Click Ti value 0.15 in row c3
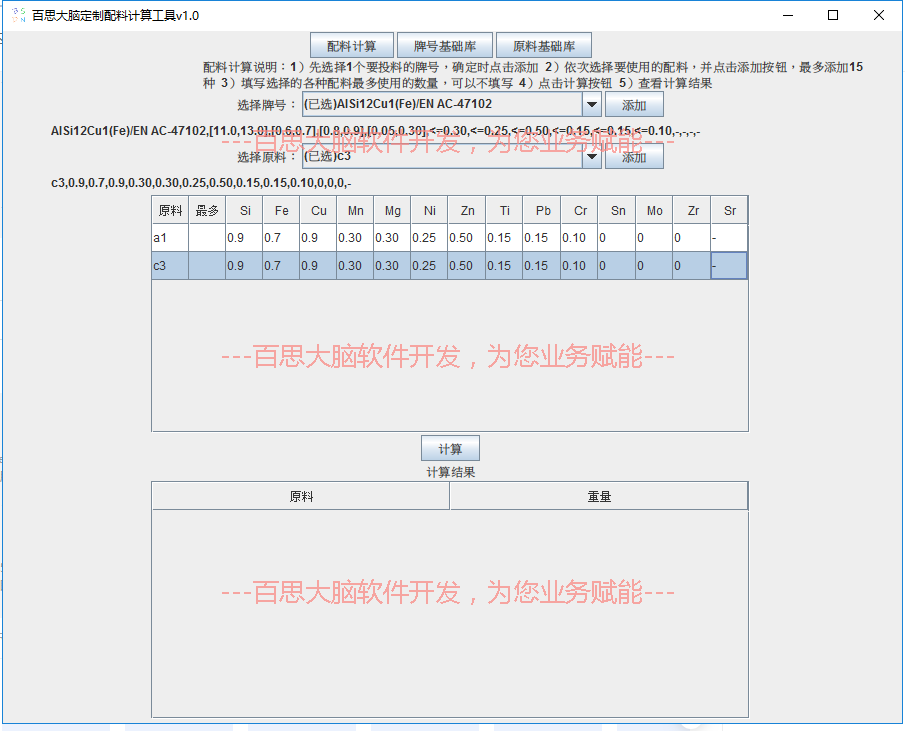 tap(504, 265)
